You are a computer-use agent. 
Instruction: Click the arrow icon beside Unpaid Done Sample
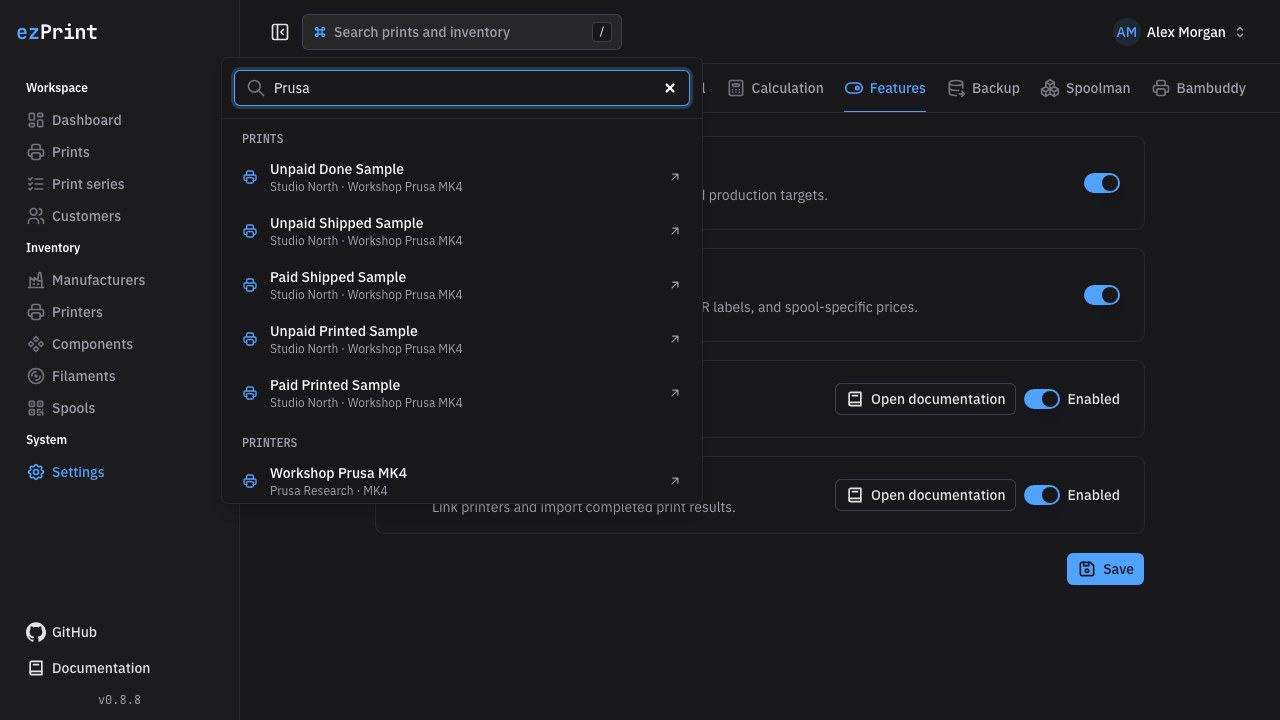(675, 177)
